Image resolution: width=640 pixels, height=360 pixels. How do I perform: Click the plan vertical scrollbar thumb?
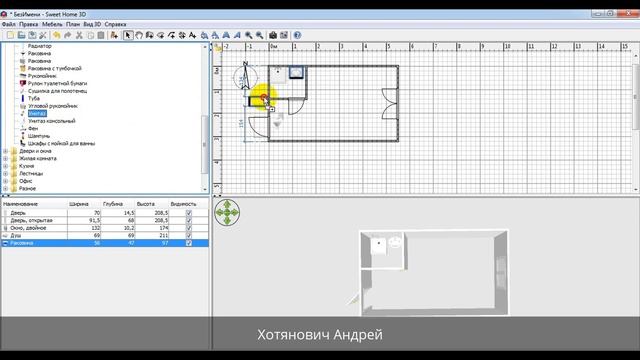click(635, 96)
